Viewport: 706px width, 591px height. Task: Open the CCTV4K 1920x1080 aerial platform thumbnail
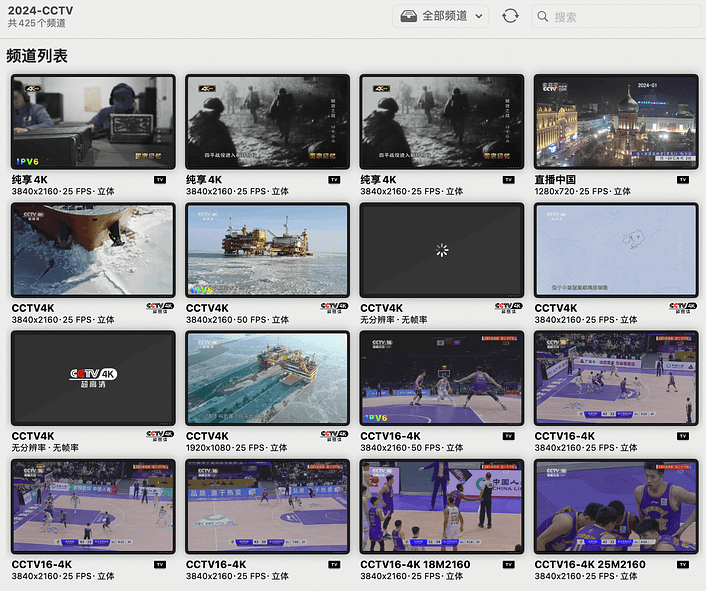click(x=267, y=379)
